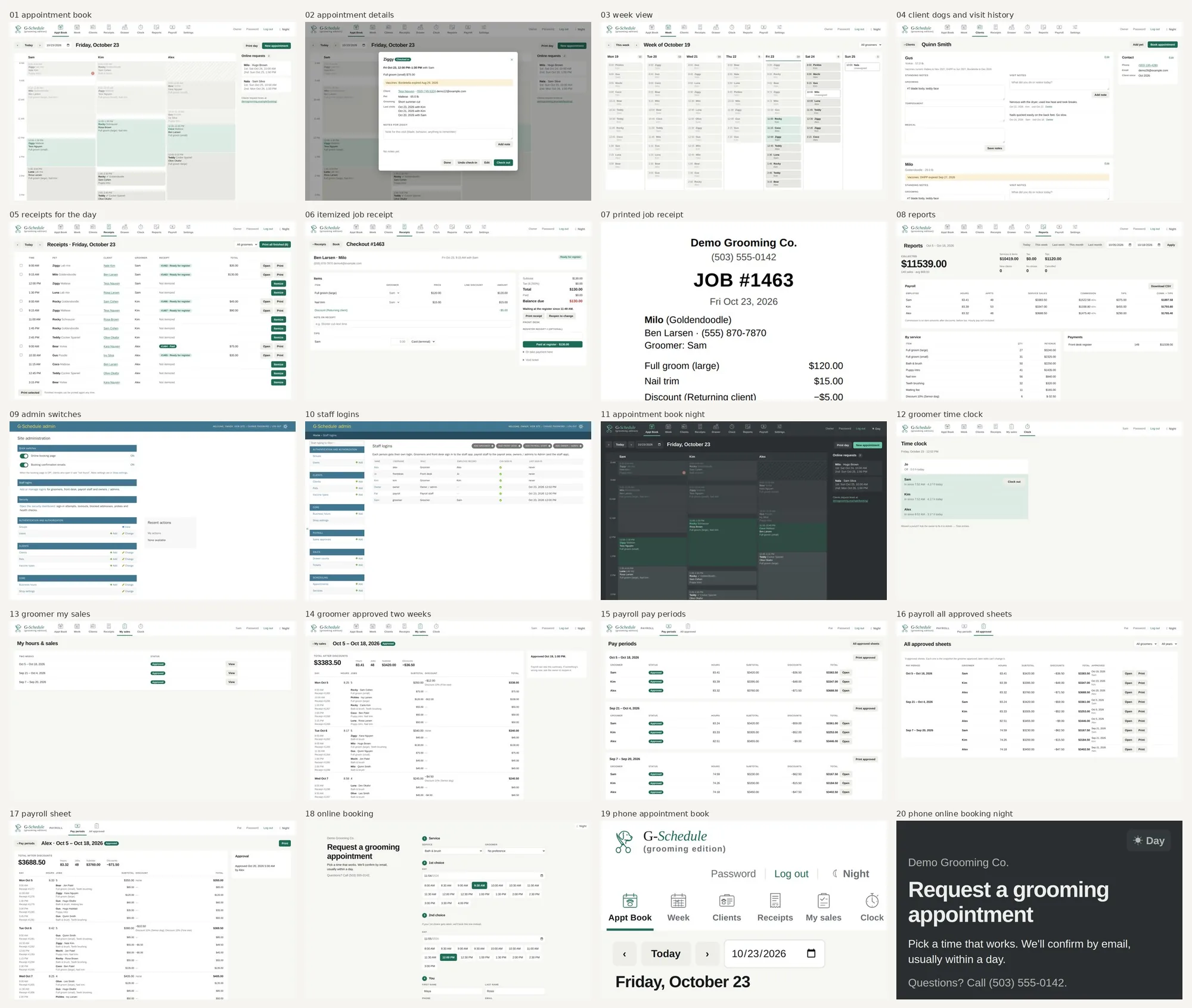This screenshot has width=1192, height=1008.
Task: Close the Ziggy appointment details dialog
Action: point(511,60)
